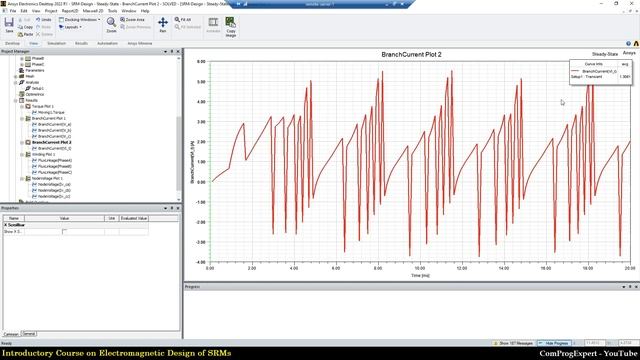Click the Fit All tool
640x360 pixels.
[x=183, y=20]
